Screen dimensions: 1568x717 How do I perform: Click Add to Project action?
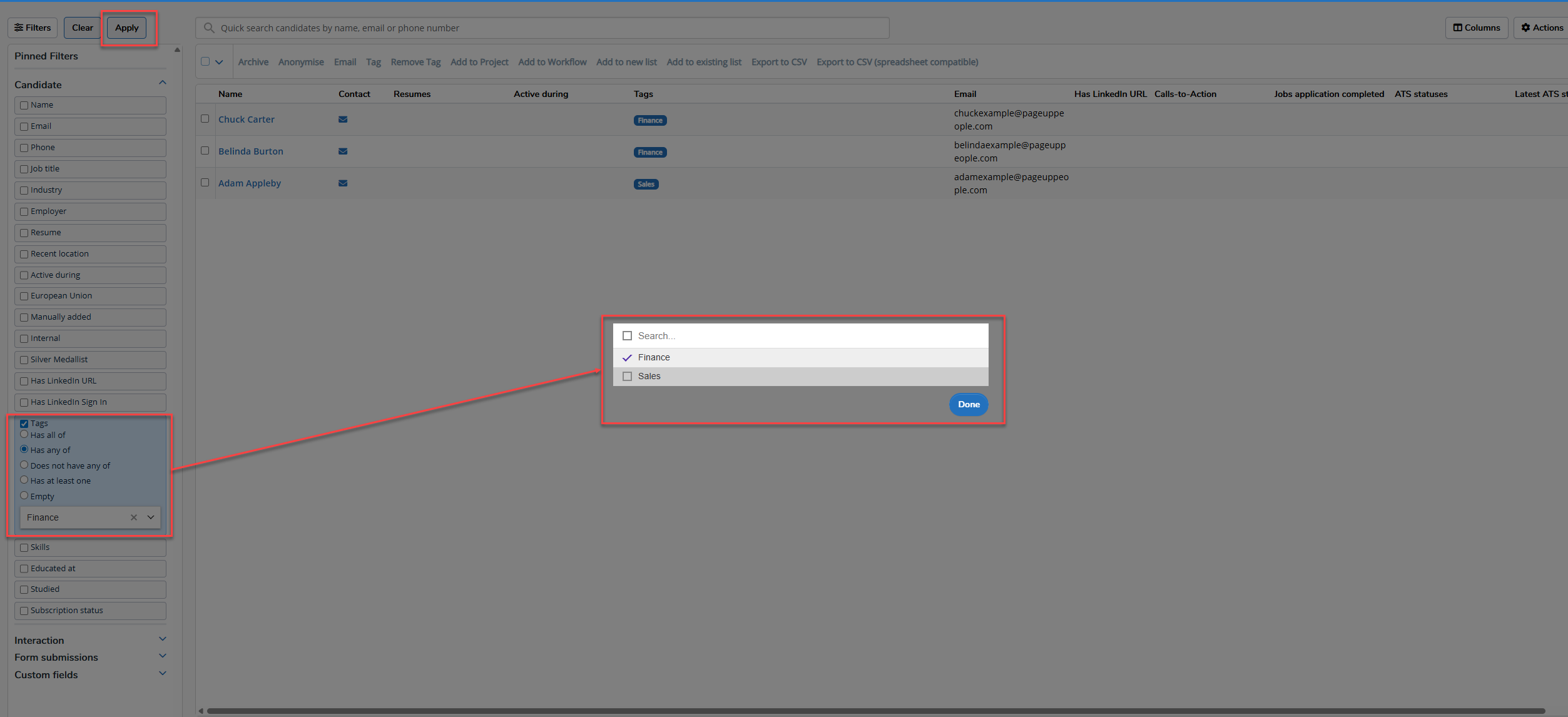[479, 62]
